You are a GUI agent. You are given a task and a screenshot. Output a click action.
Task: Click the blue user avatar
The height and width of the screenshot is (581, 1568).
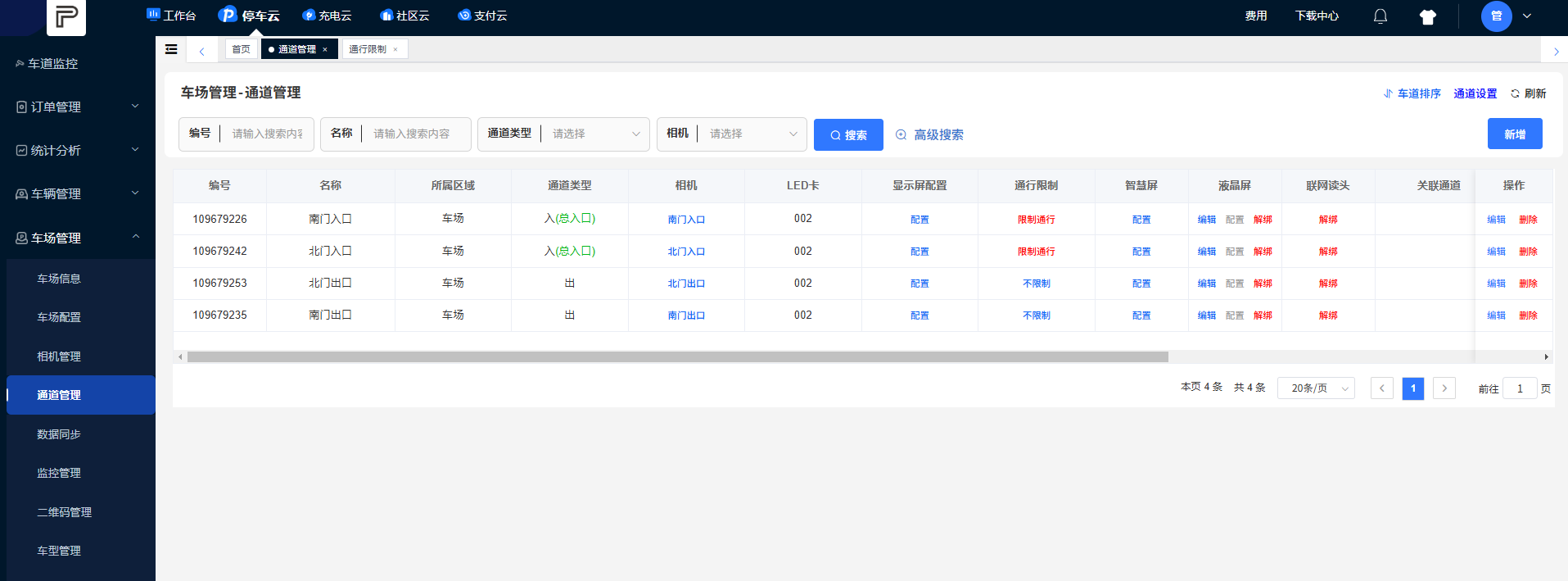[1496, 16]
